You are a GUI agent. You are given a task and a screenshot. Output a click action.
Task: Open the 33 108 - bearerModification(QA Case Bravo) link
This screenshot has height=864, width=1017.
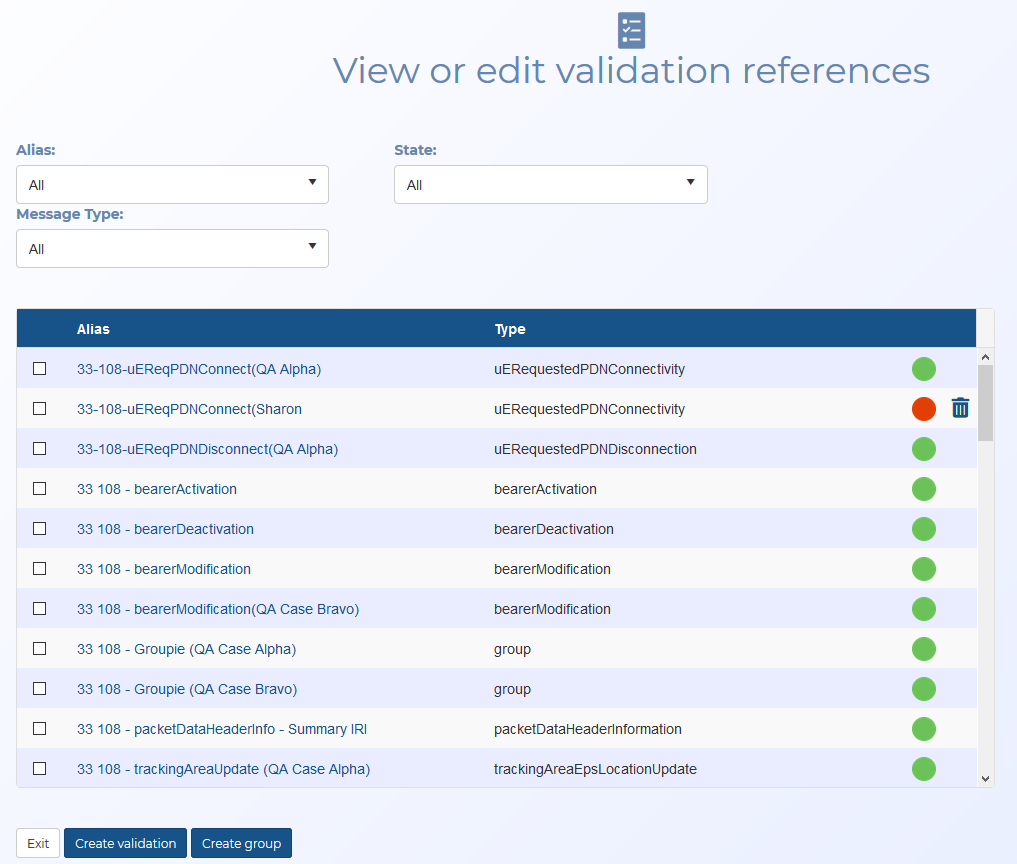(217, 609)
